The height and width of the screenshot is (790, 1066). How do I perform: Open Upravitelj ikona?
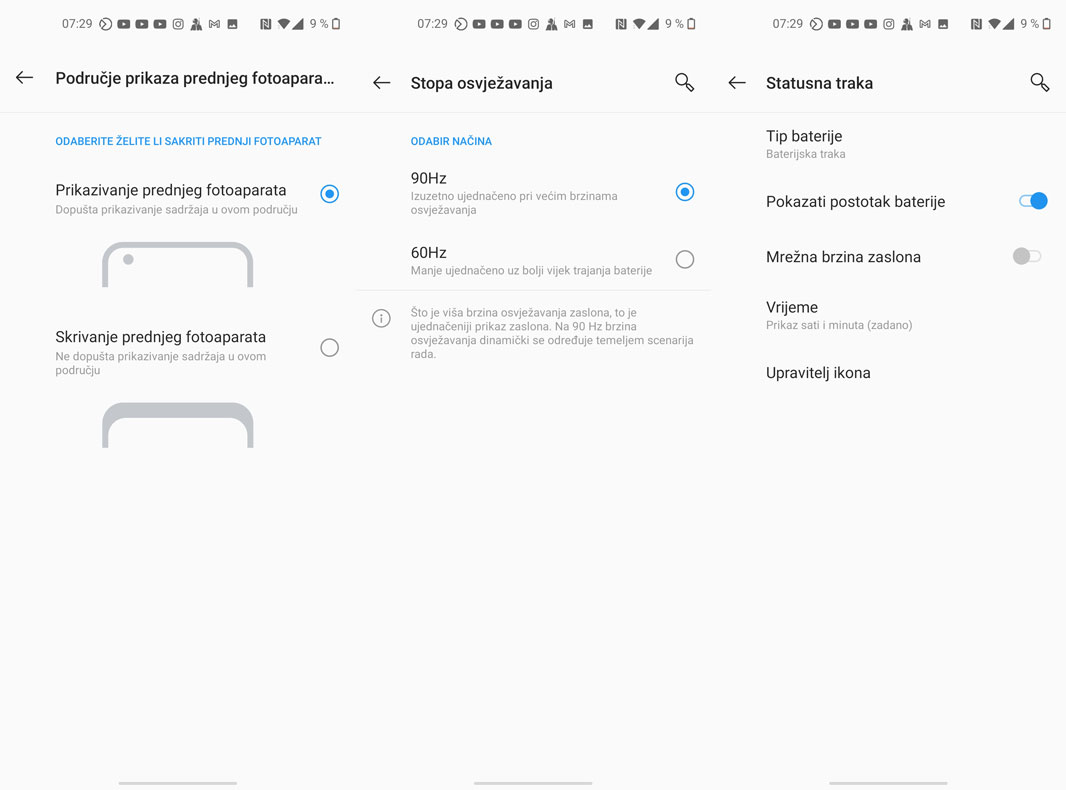tap(888, 373)
